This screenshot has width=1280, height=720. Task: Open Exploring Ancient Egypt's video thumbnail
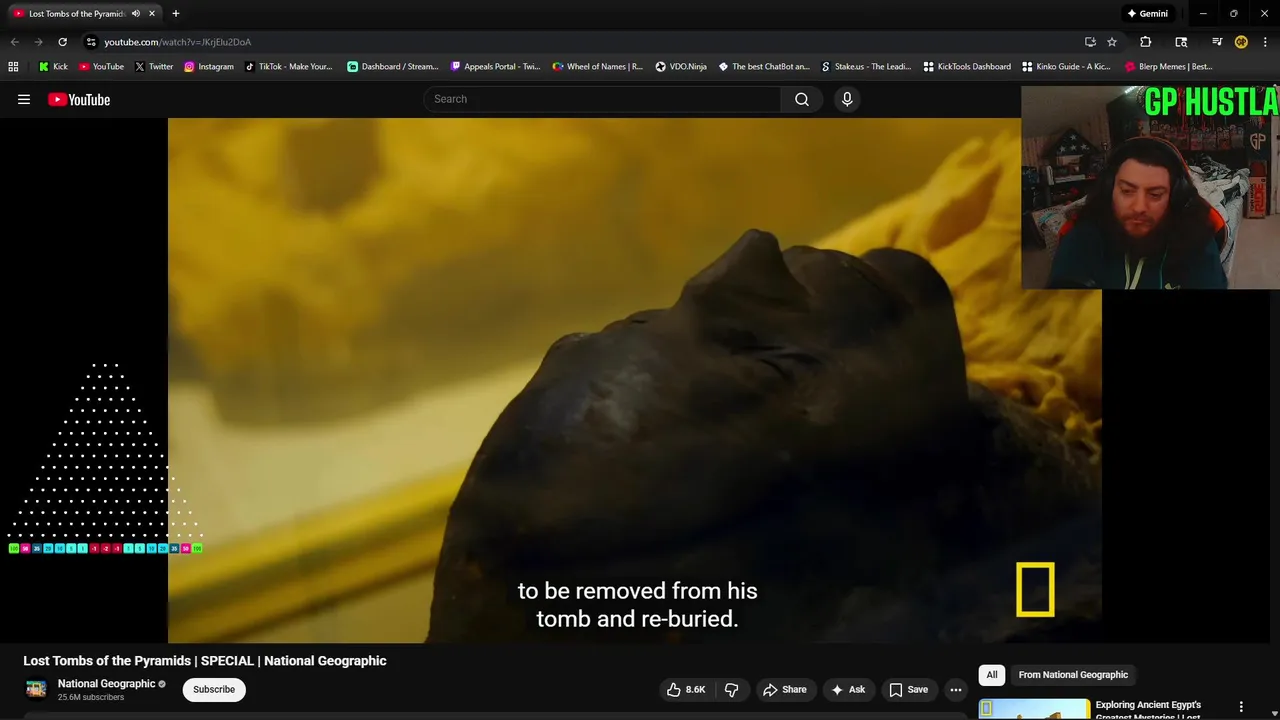coord(1034,709)
